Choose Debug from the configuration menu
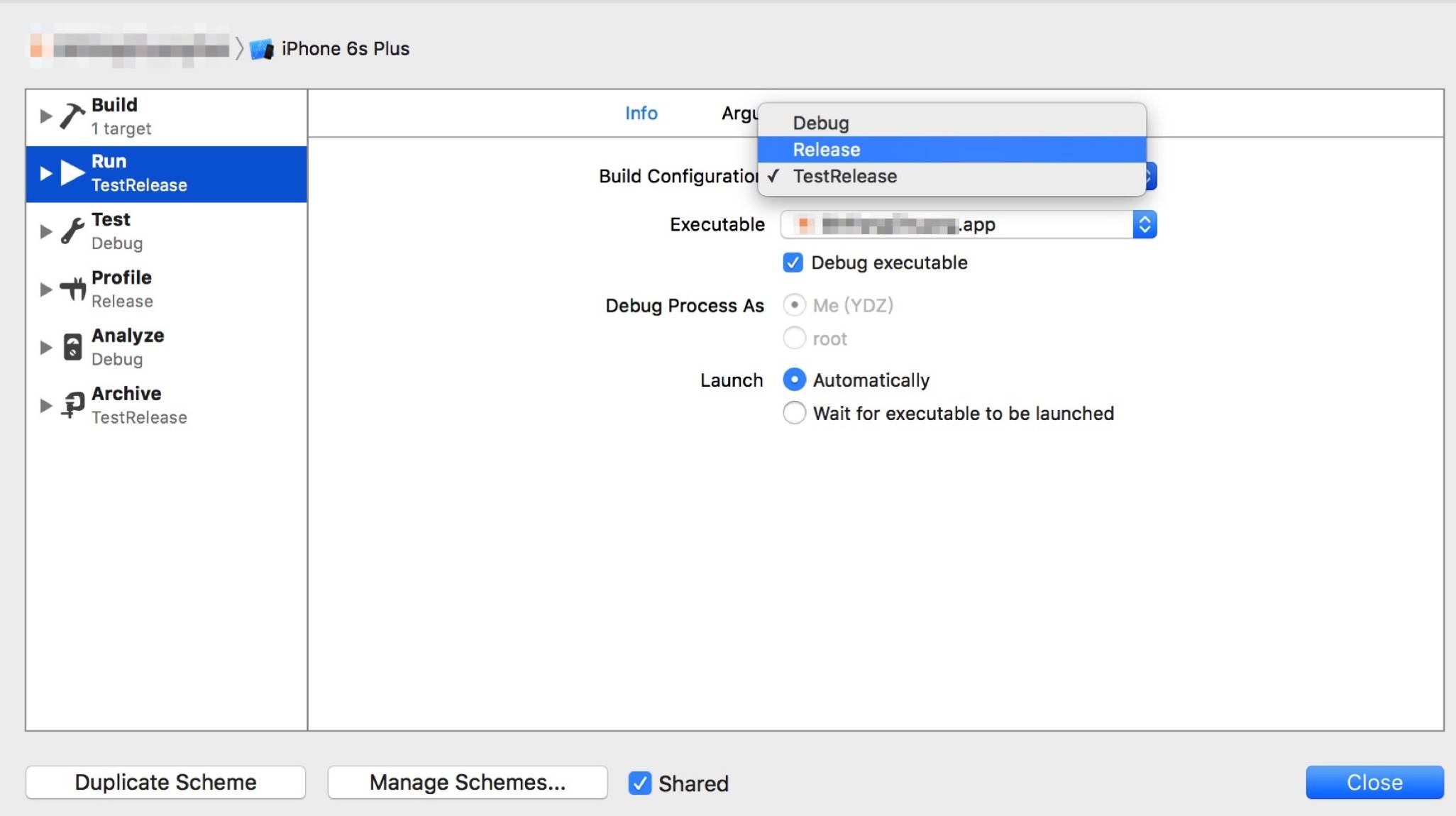 pos(821,123)
